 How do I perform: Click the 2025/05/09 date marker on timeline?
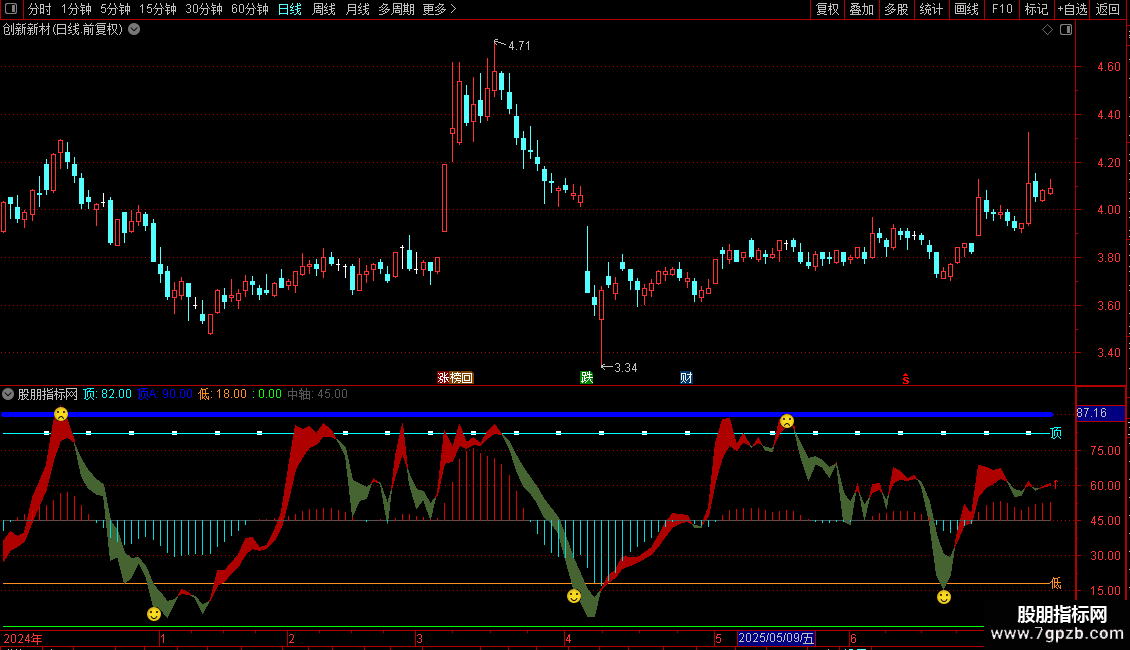pos(776,638)
